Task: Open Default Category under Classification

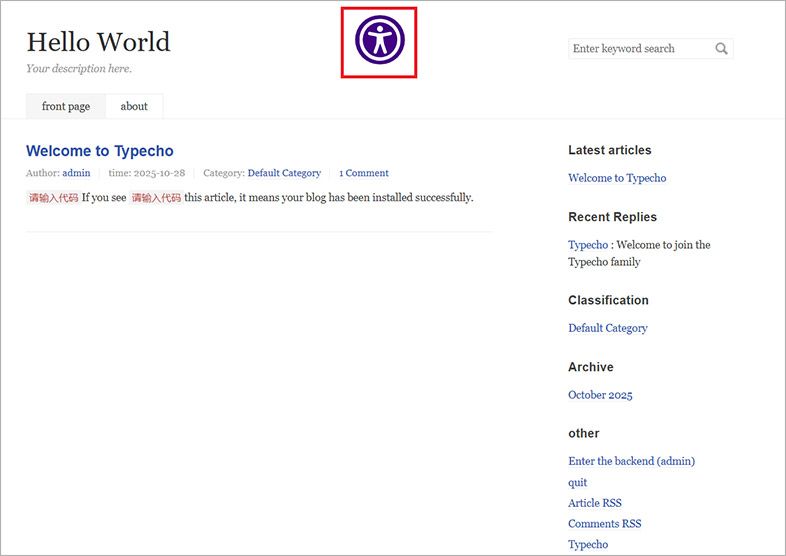Action: 608,328
